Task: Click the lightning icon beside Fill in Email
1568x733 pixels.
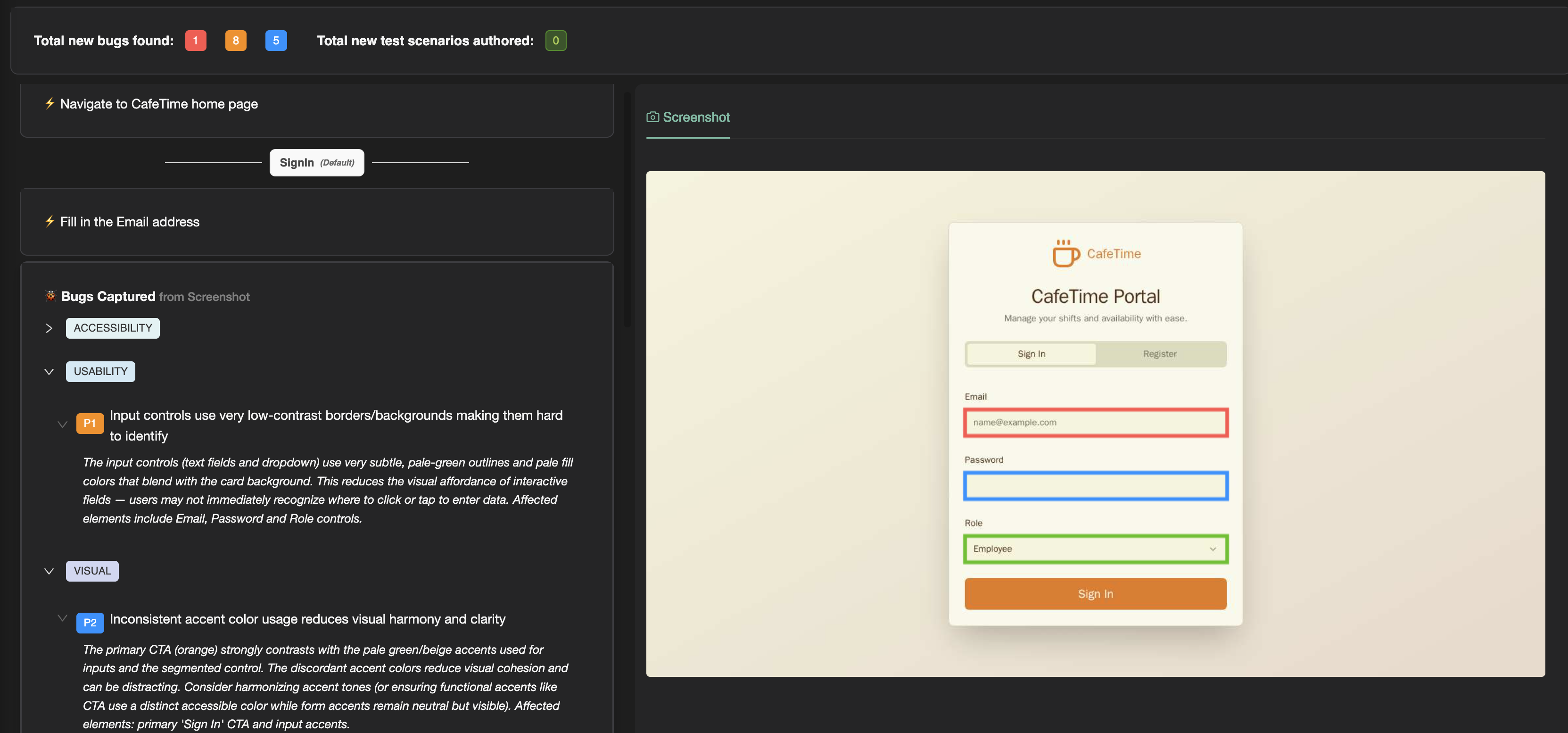Action: click(x=50, y=222)
